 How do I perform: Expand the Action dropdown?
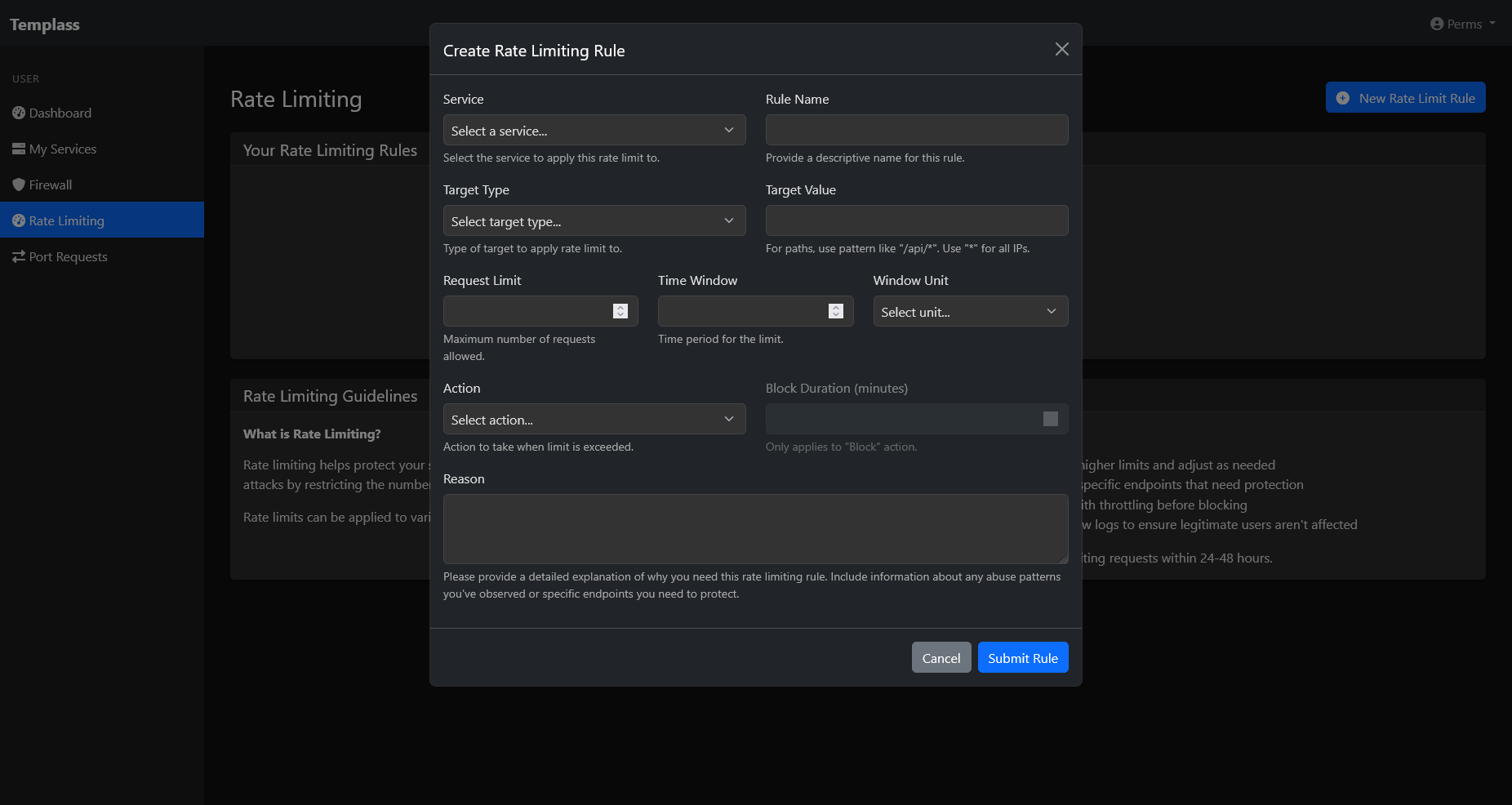coord(594,420)
